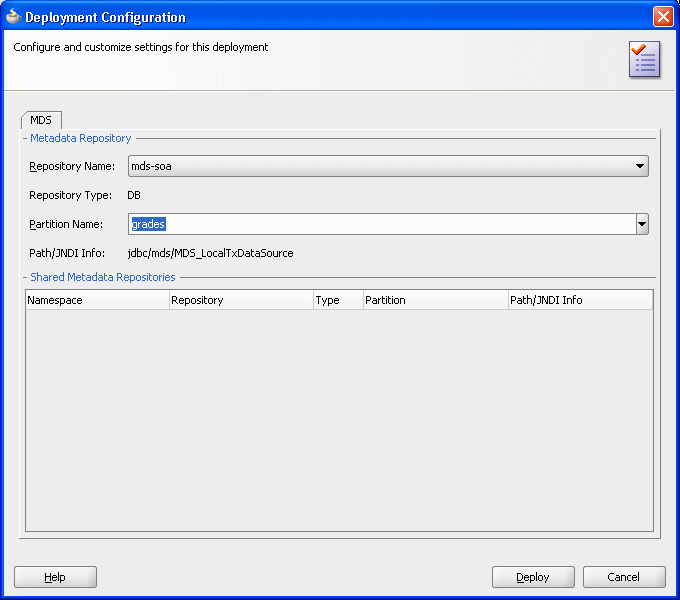
Task: Select the Partition column header
Action: coord(435,300)
